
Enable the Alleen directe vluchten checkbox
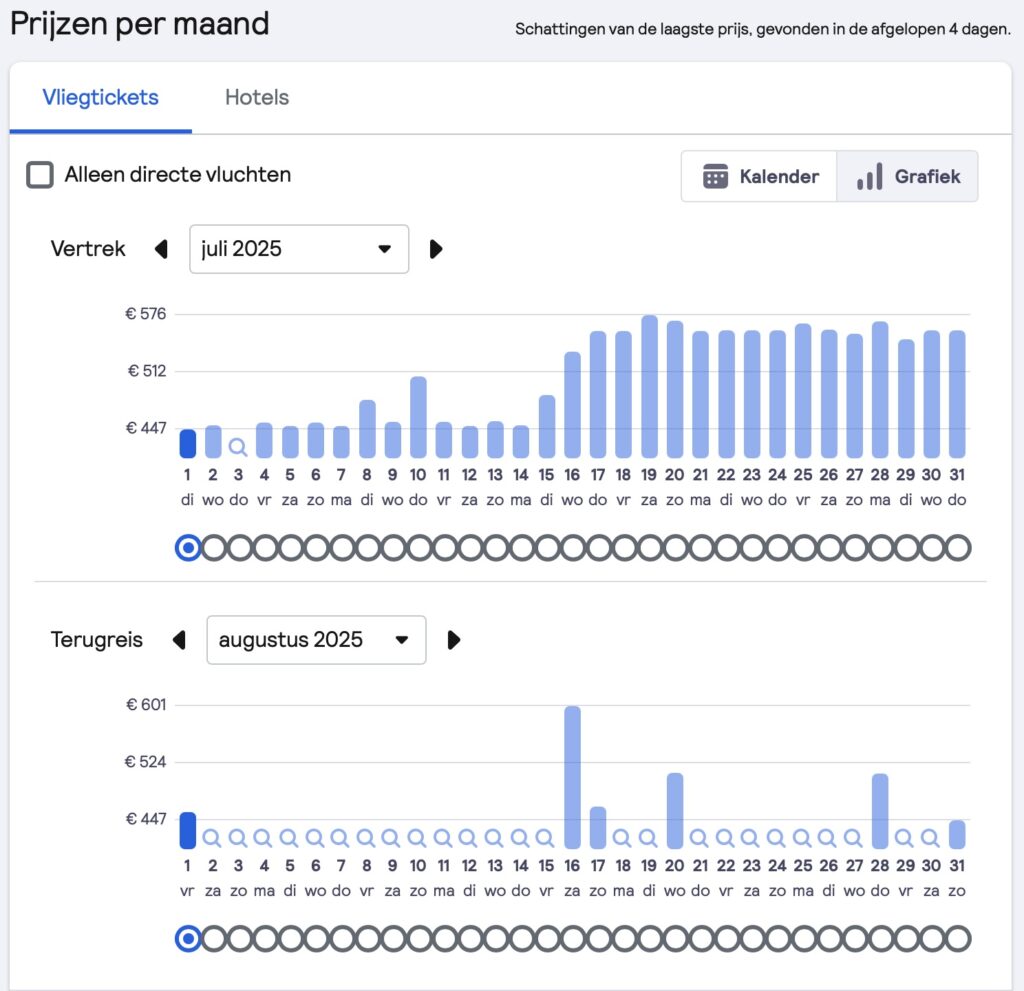tap(40, 175)
